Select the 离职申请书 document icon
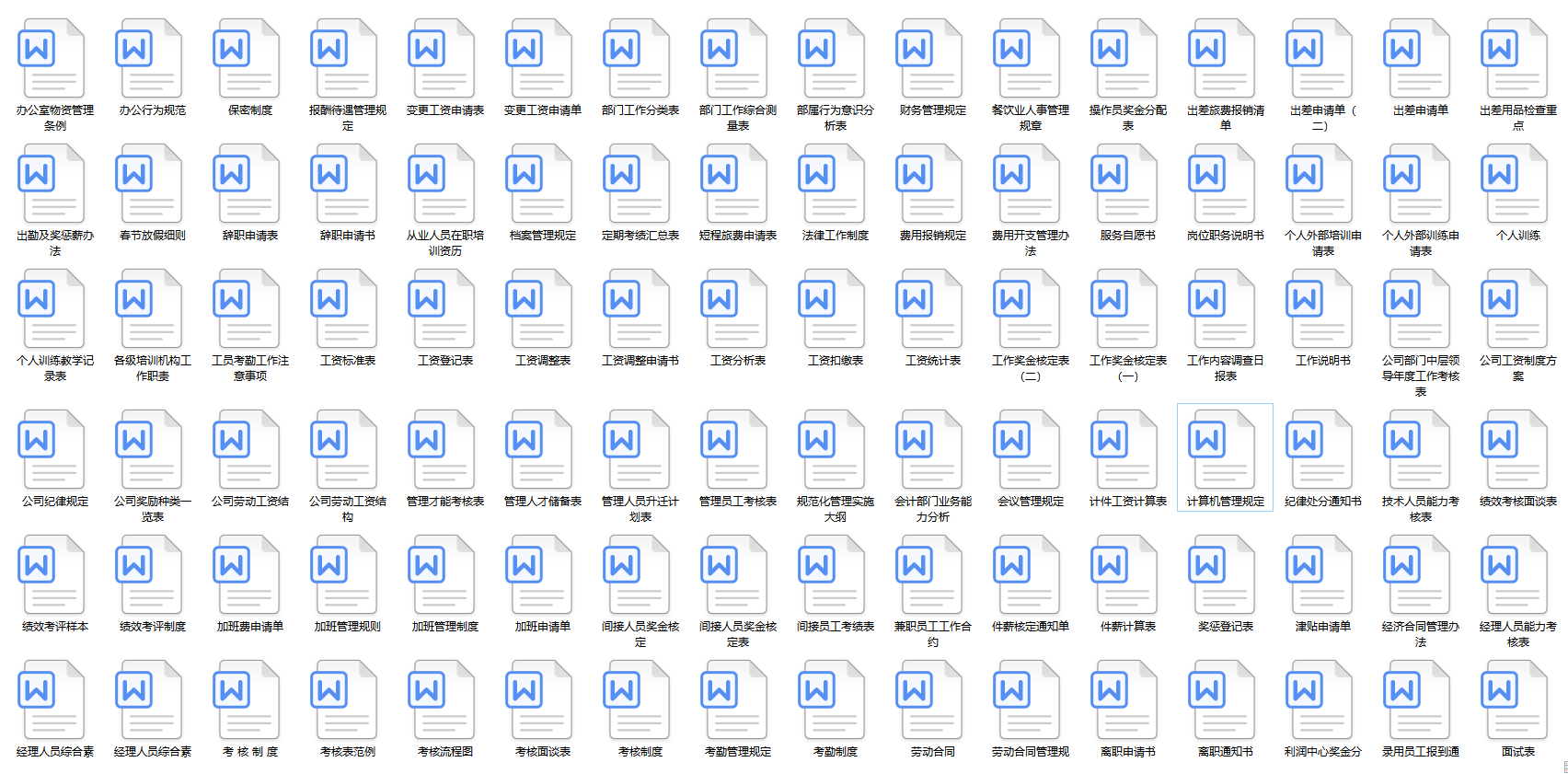This screenshot has height=774, width=1568. (1124, 700)
